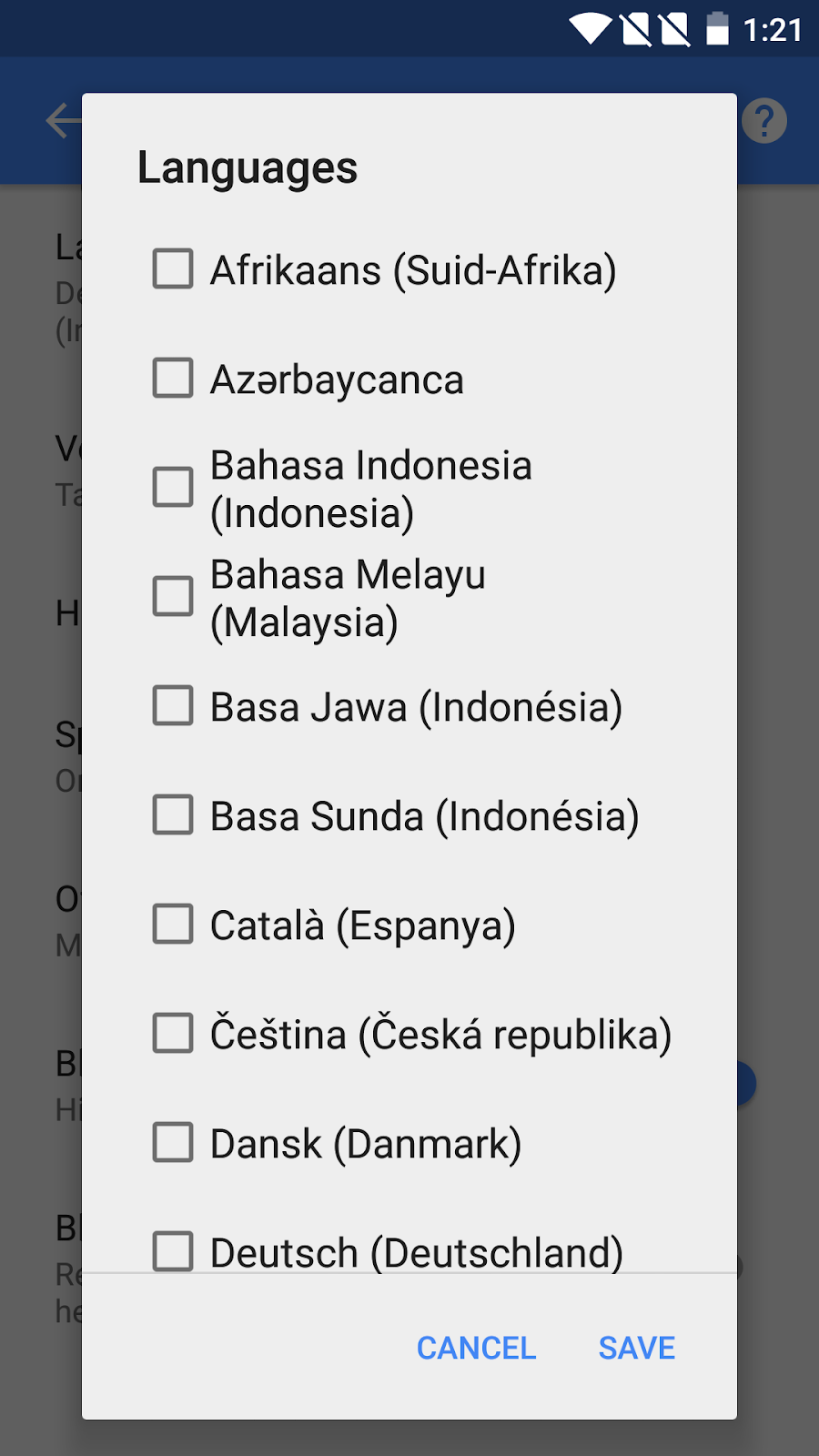Check the Afrikaans (Suid-Afrika) checkbox
Viewport: 819px width, 1456px height.
click(173, 269)
